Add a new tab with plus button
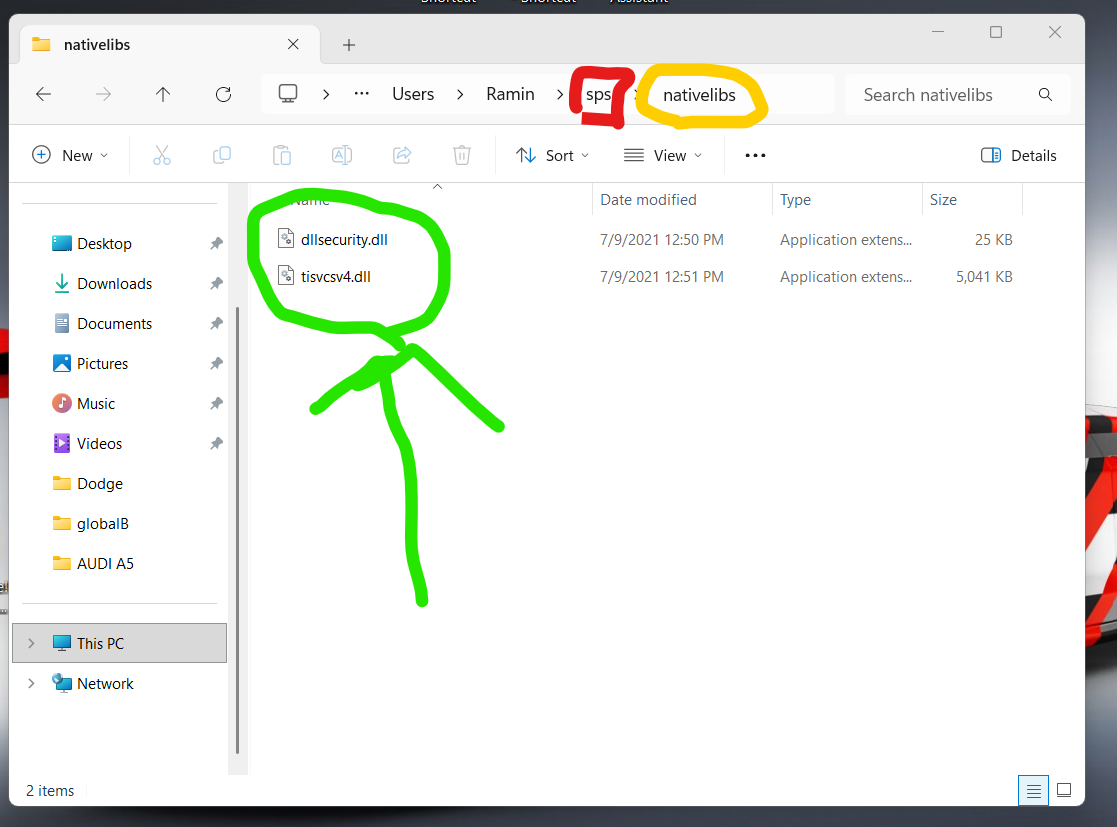Image resolution: width=1117 pixels, height=827 pixels. pos(348,45)
